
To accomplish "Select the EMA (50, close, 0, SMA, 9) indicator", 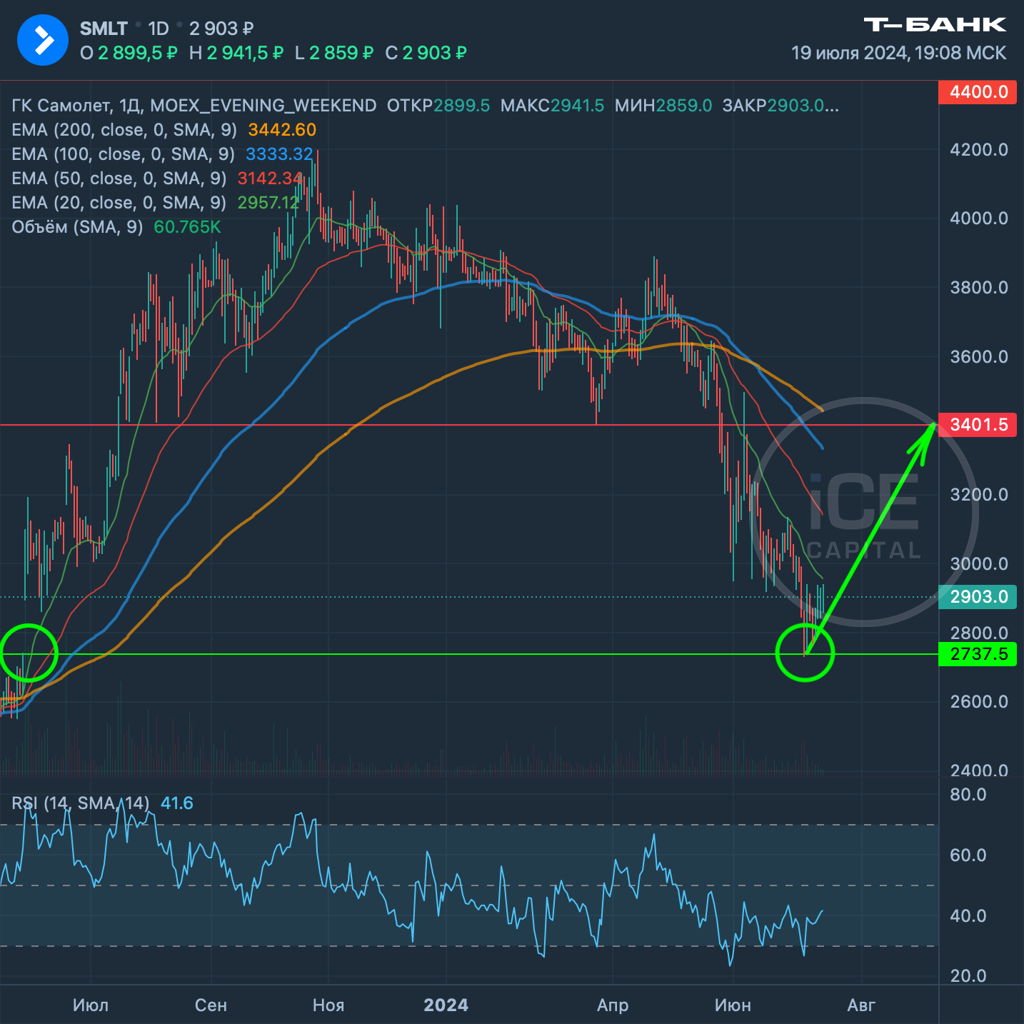I will click(119, 178).
